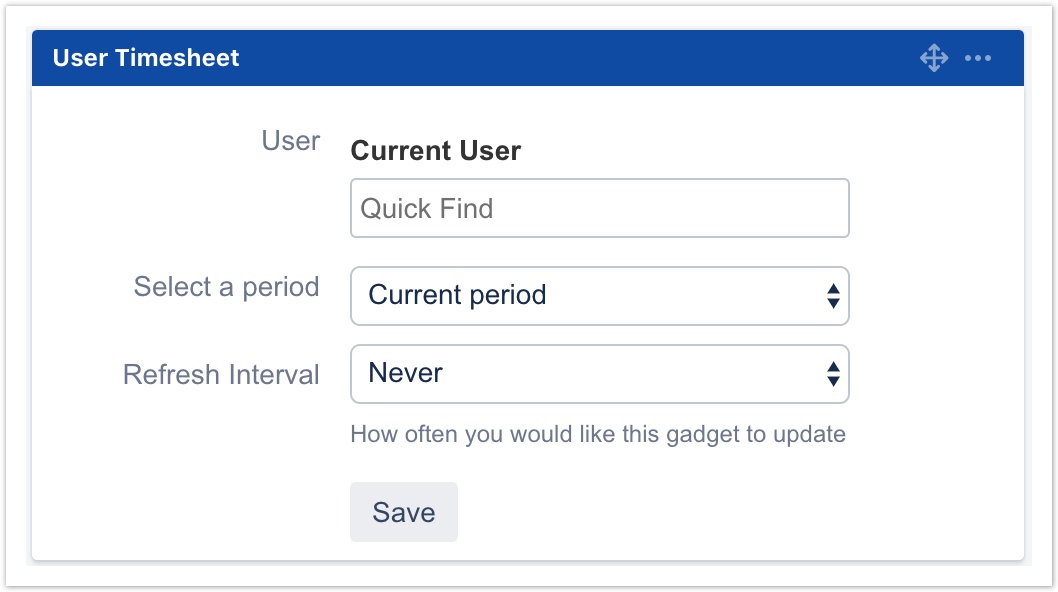Click the "Select a period" label
Screen dimensions: 1058x592
pos(226,287)
